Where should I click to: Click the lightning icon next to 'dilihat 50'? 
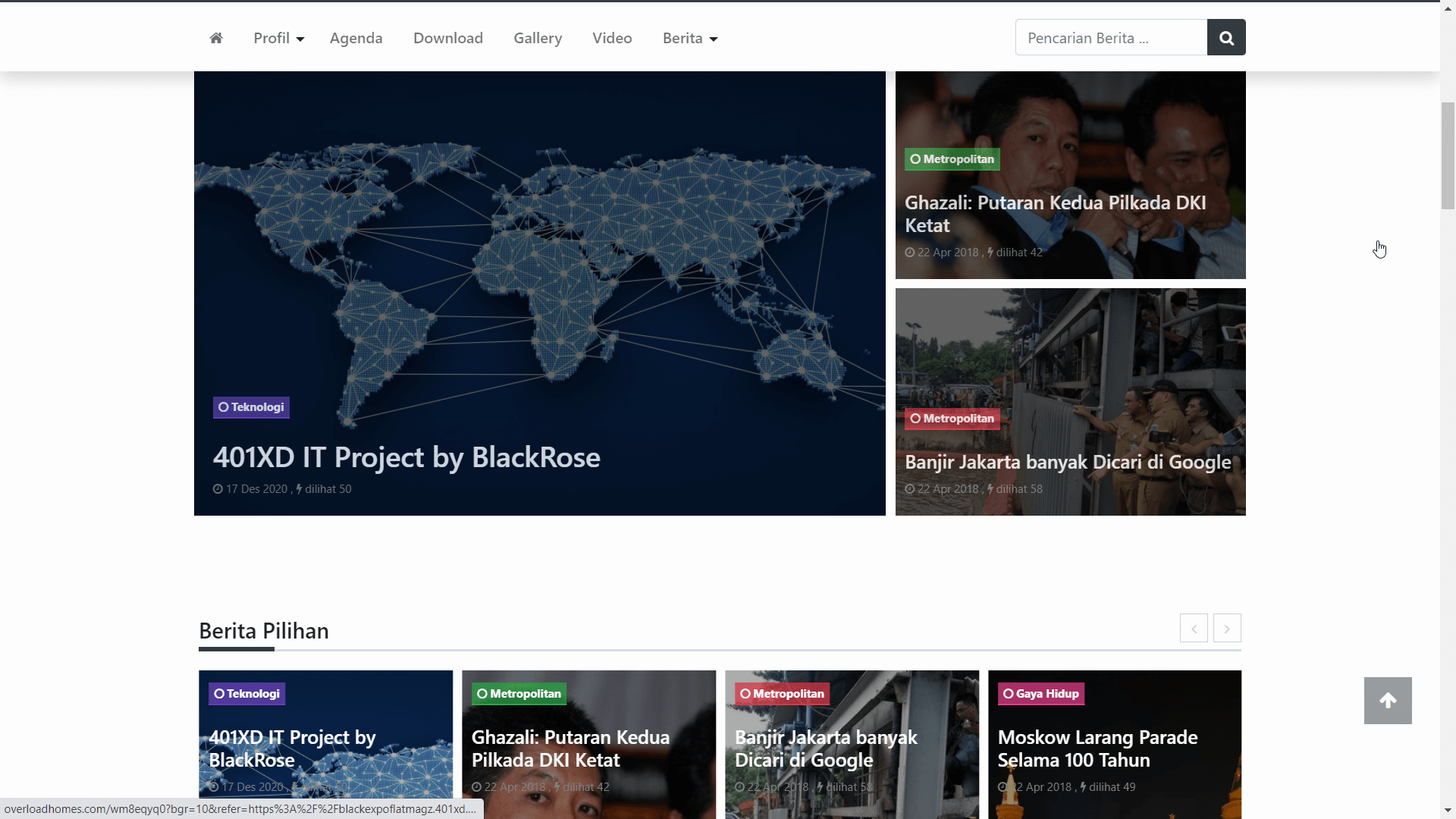coord(300,489)
